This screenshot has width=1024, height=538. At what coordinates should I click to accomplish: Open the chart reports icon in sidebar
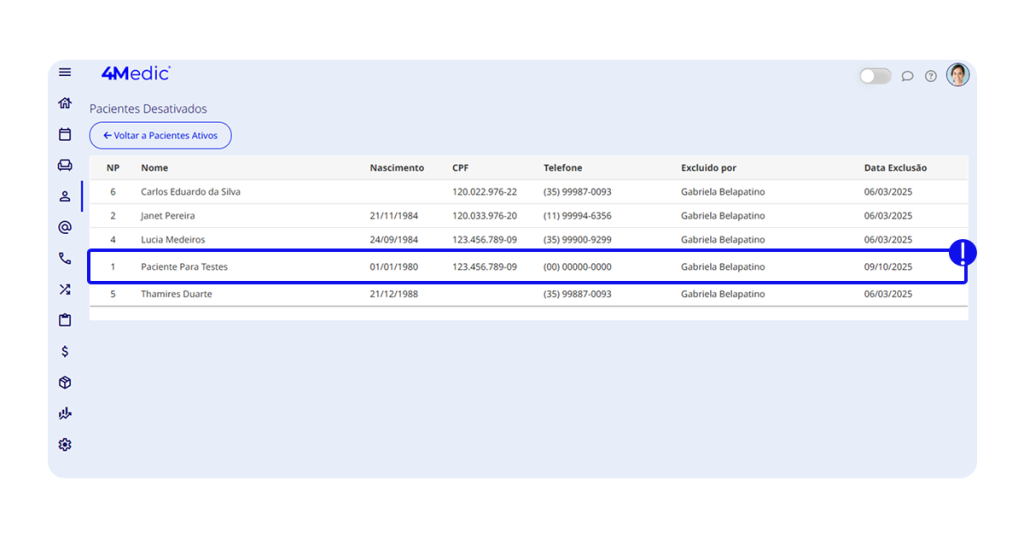(65, 414)
